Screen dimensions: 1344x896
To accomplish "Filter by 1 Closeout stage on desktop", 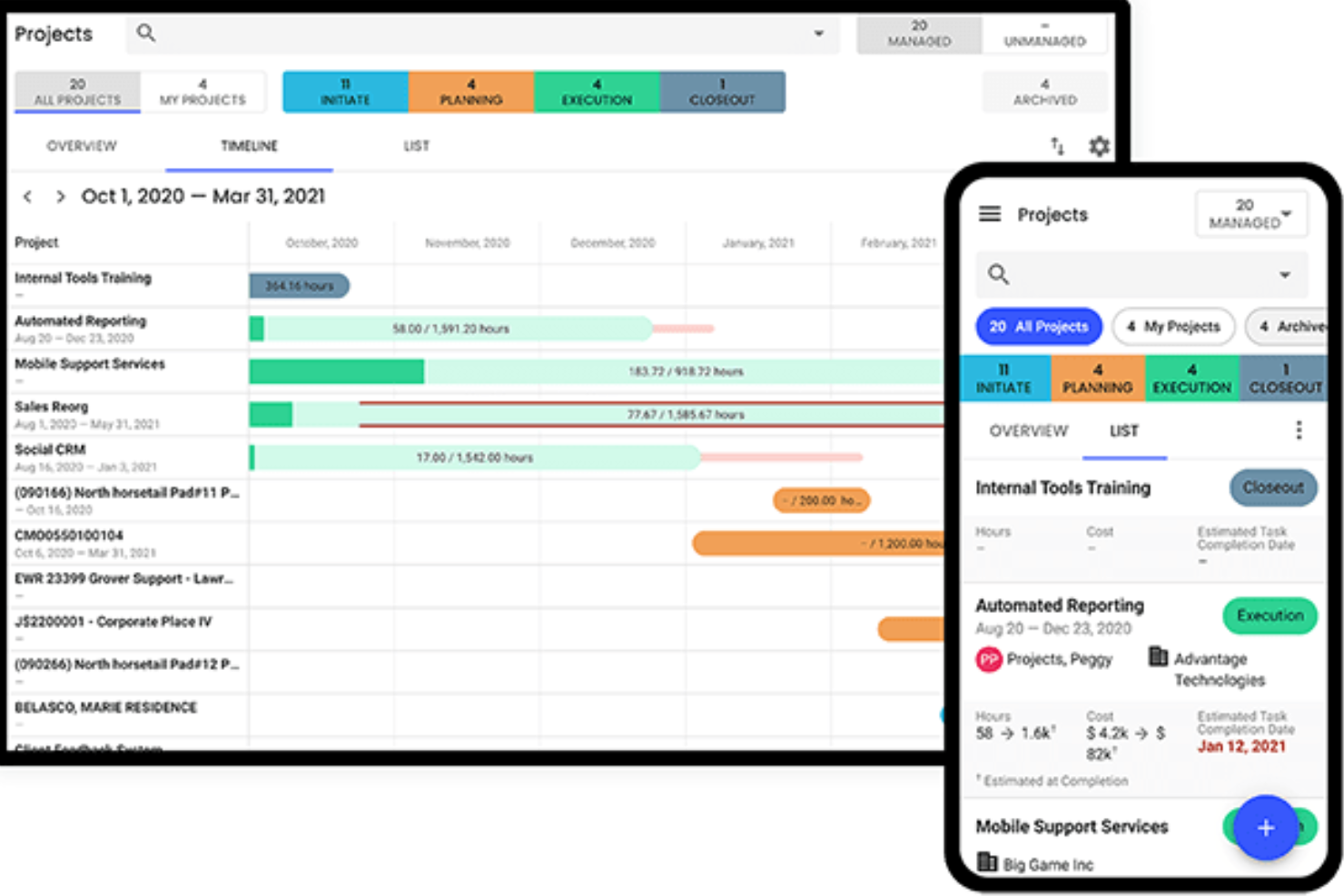I will [x=722, y=92].
